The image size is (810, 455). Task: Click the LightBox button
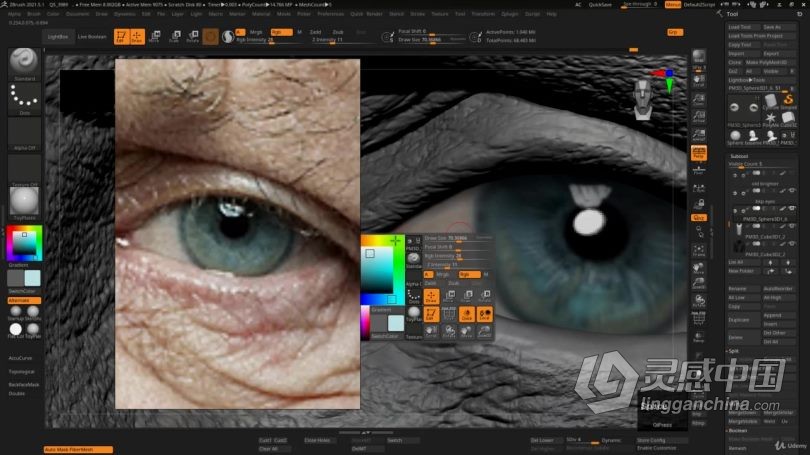(58, 37)
